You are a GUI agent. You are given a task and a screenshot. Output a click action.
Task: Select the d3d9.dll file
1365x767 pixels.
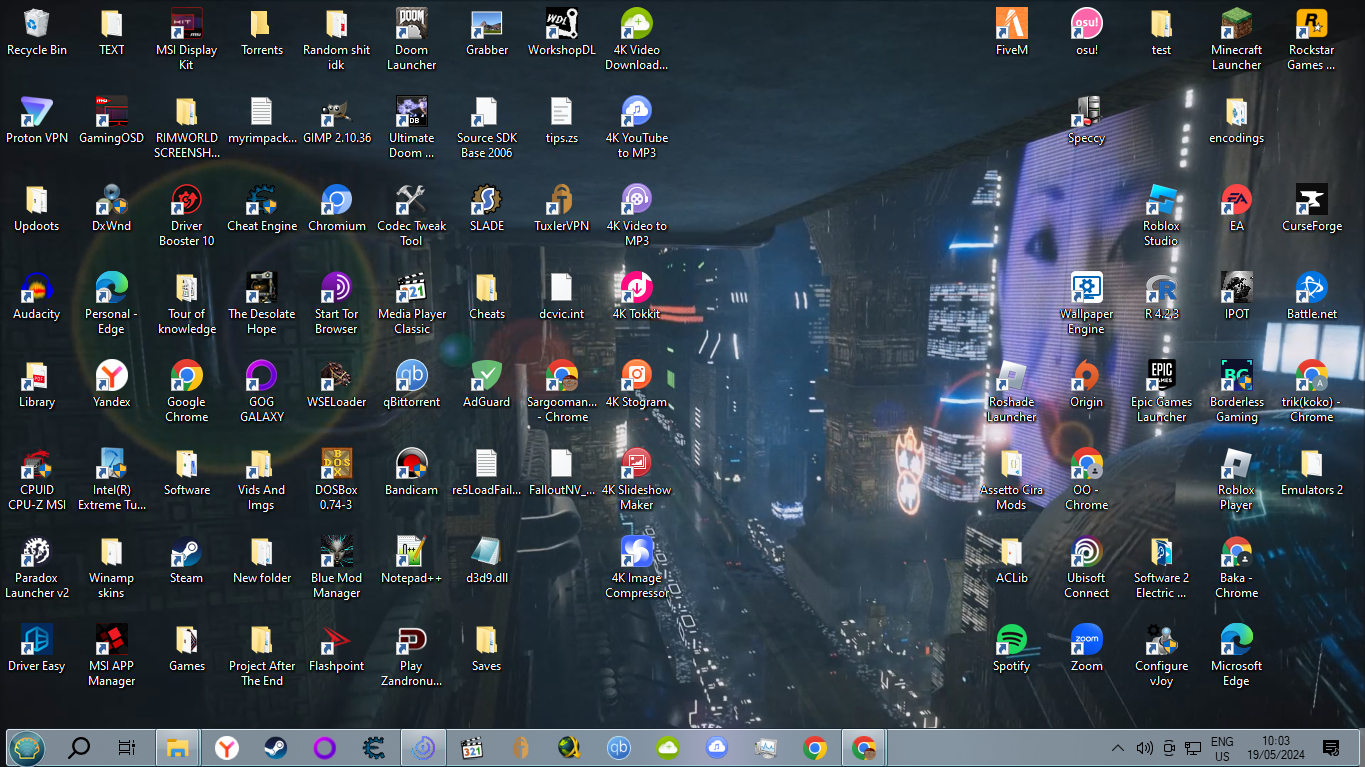(486, 553)
